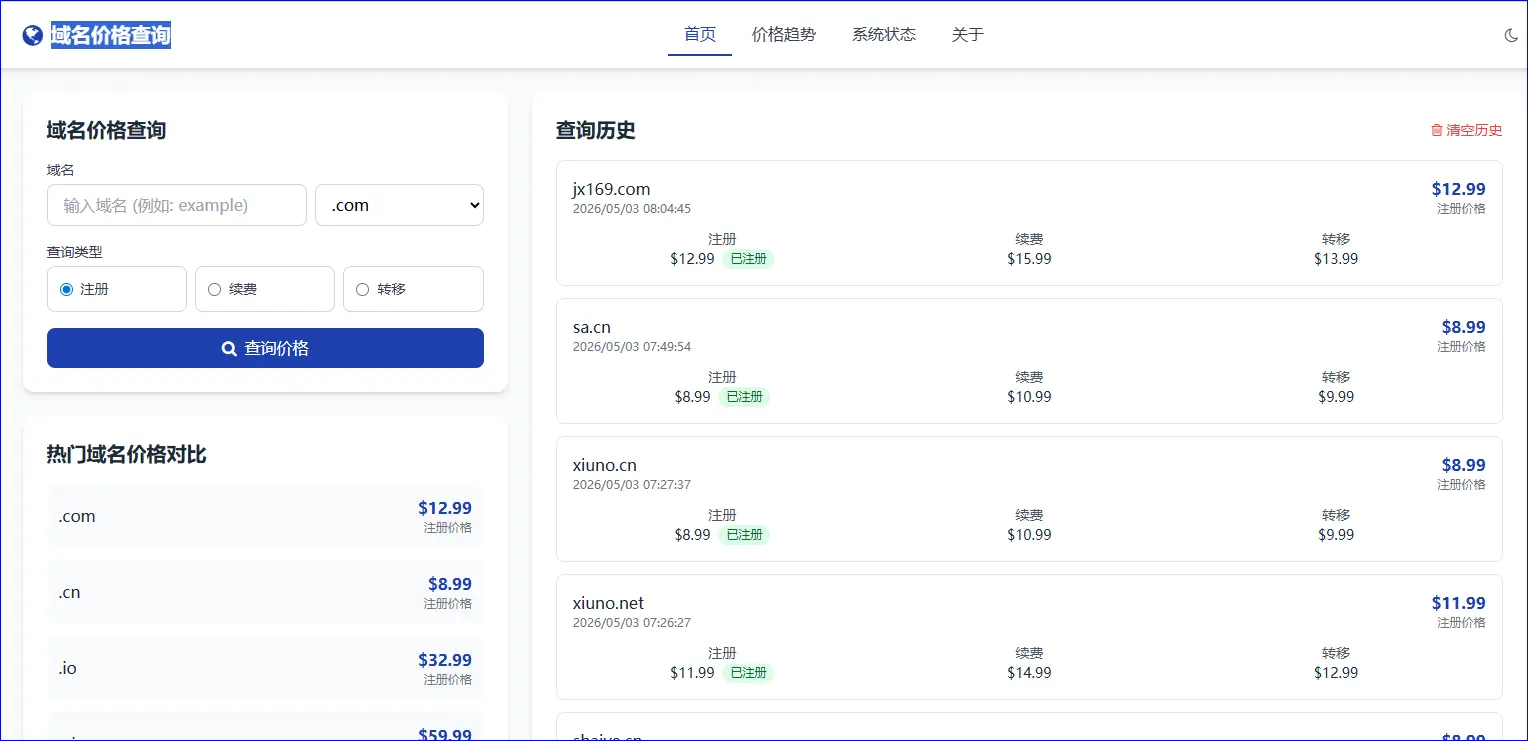Focus the domain name input field
This screenshot has width=1528, height=741.
pyautogui.click(x=177, y=205)
